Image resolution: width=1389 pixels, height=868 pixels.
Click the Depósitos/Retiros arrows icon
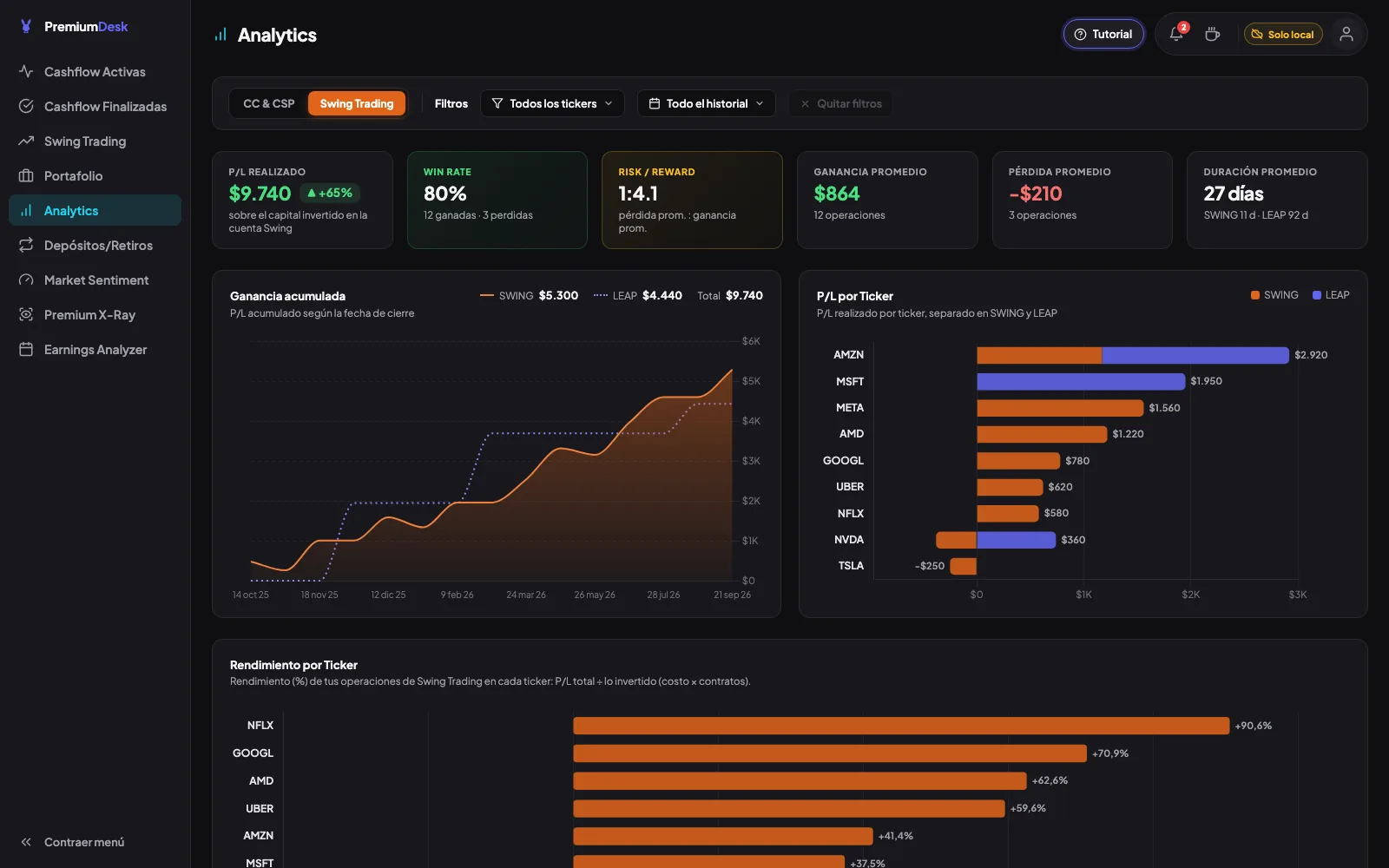(x=26, y=245)
